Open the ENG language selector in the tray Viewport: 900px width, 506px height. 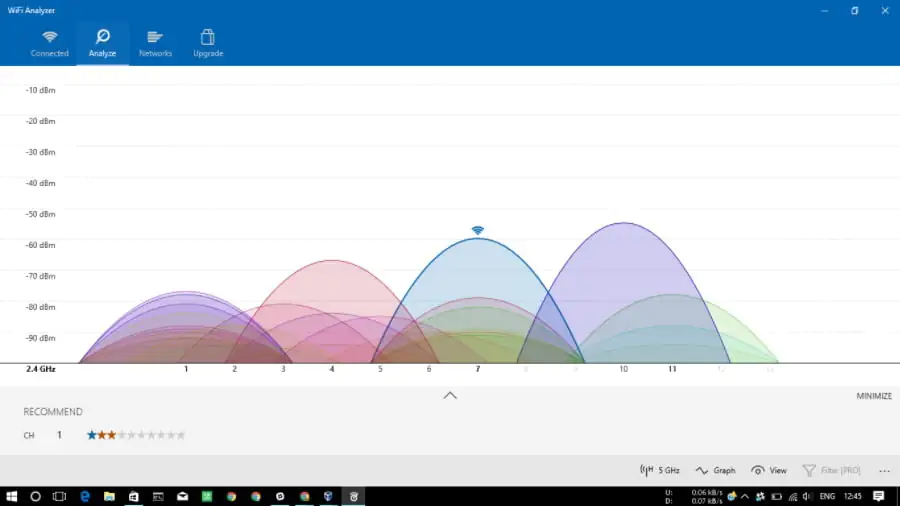tap(827, 496)
